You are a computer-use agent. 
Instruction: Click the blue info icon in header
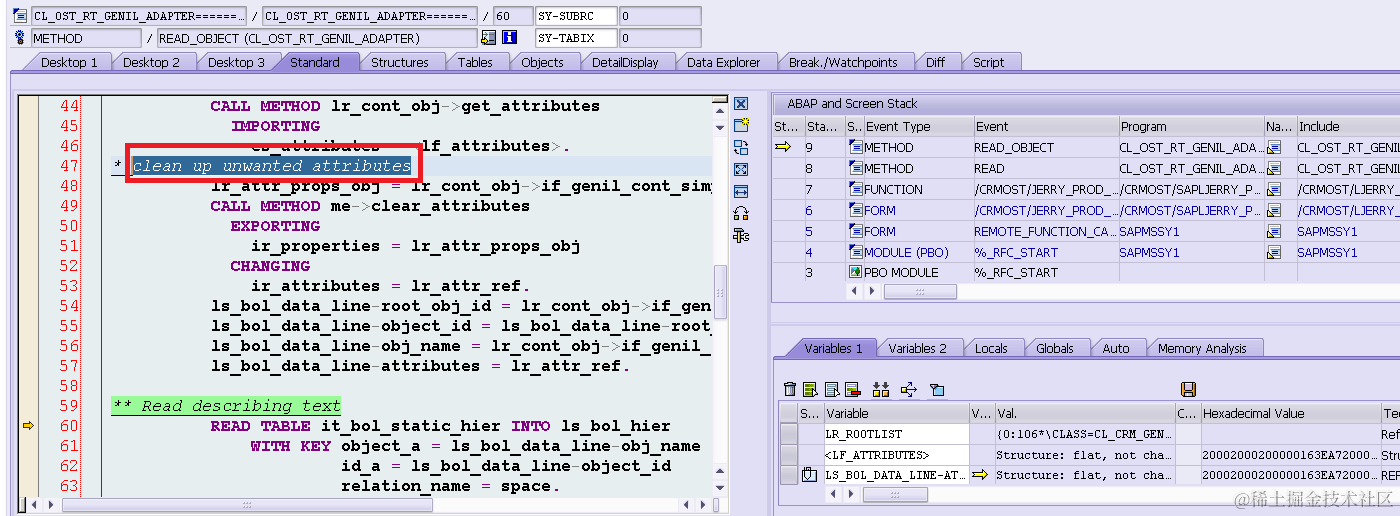(509, 38)
